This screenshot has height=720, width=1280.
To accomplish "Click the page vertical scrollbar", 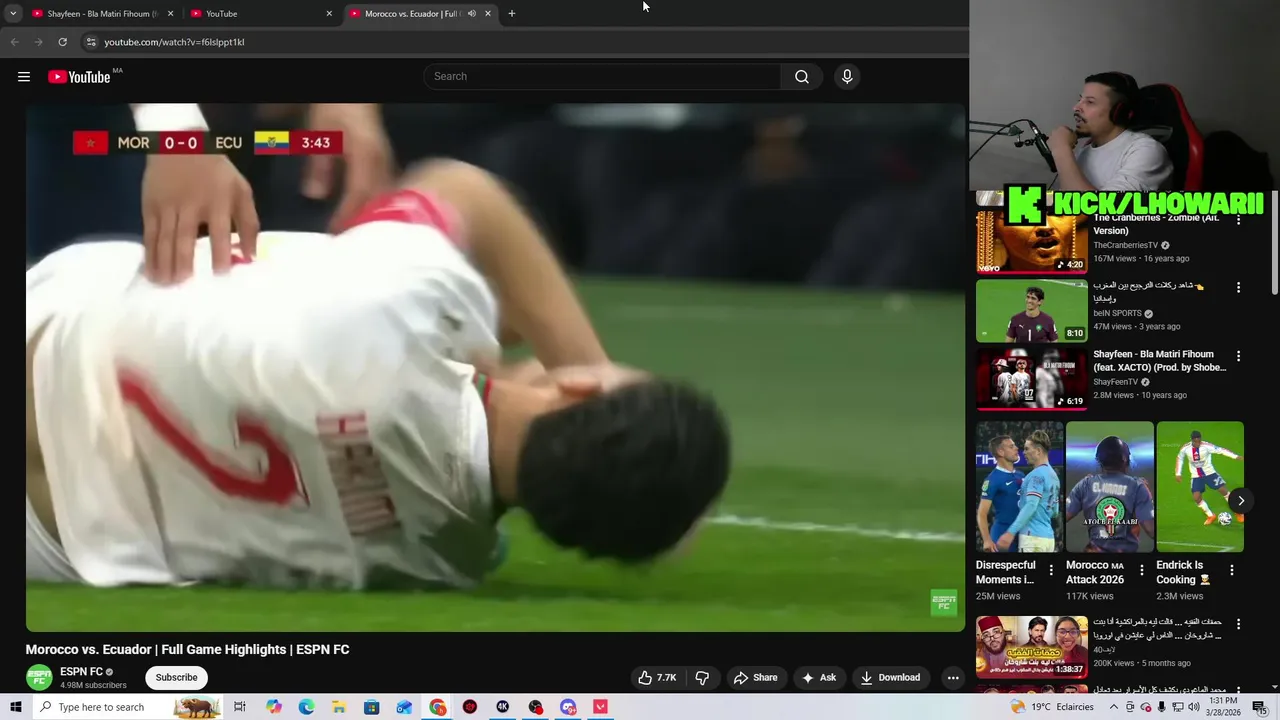I will [1274, 240].
